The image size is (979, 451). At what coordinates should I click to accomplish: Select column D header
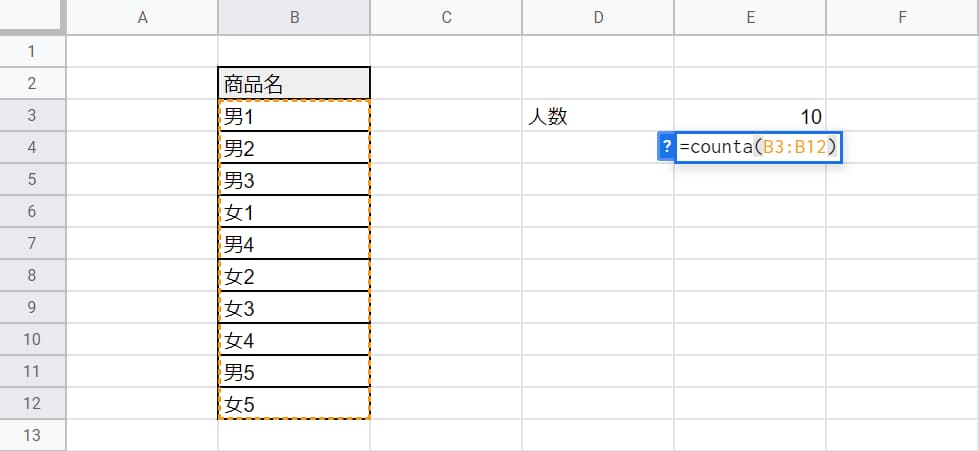598,17
